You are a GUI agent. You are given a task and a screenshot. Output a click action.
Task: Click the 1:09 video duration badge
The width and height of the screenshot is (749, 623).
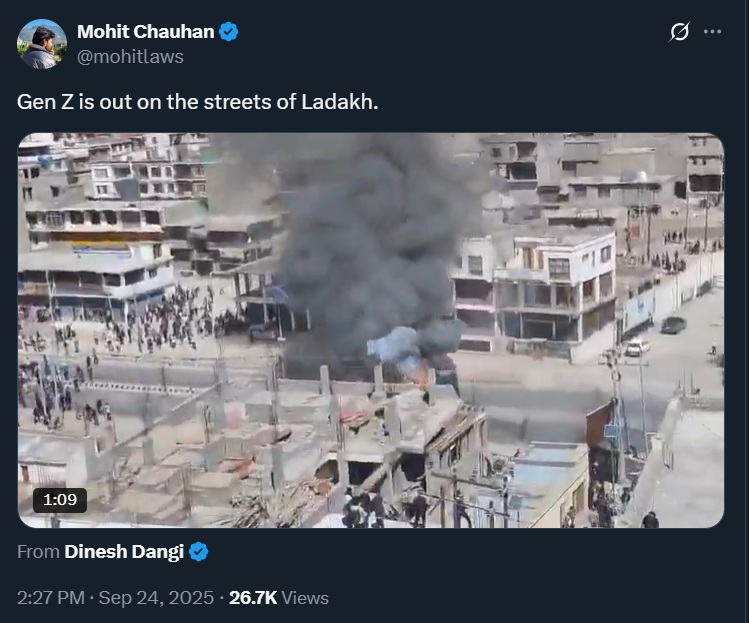pyautogui.click(x=59, y=499)
